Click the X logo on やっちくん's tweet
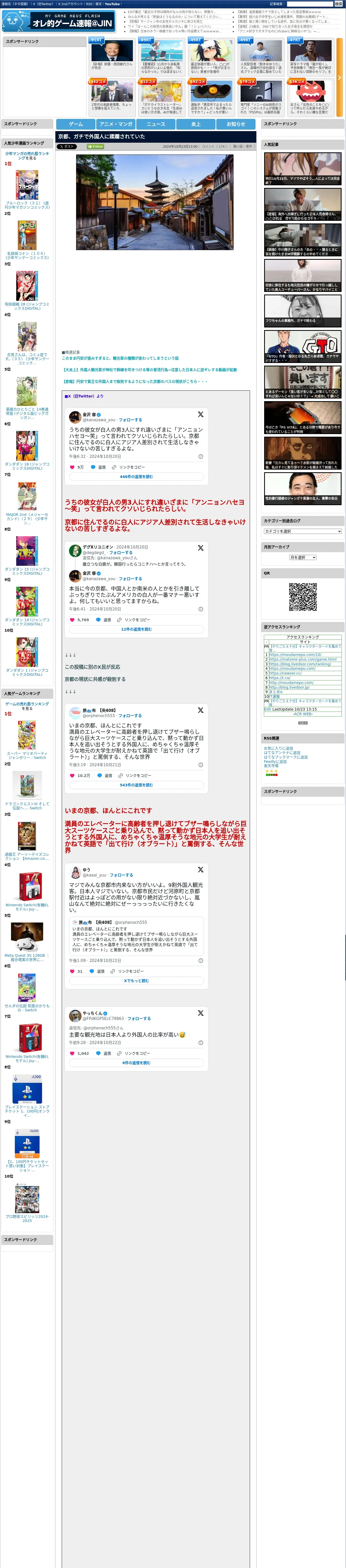Screen dimensions: 346x1568 pyautogui.click(x=200, y=1013)
